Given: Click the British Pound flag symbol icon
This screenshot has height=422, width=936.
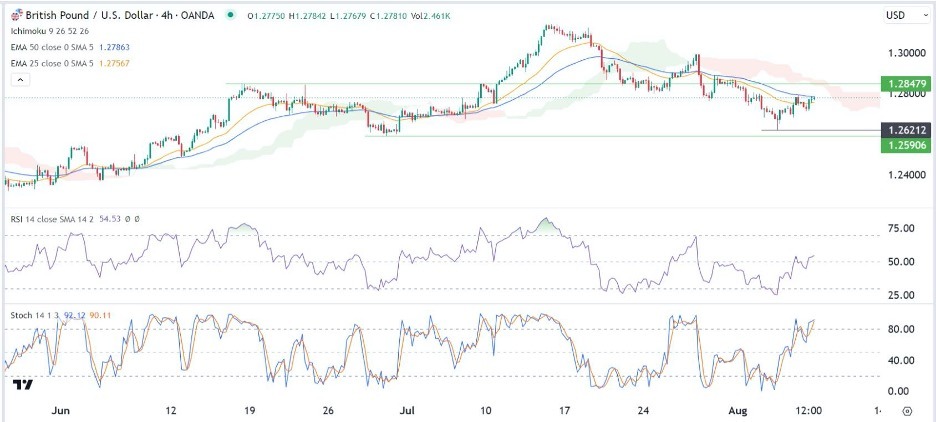Looking at the screenshot, I should tap(15, 16).
